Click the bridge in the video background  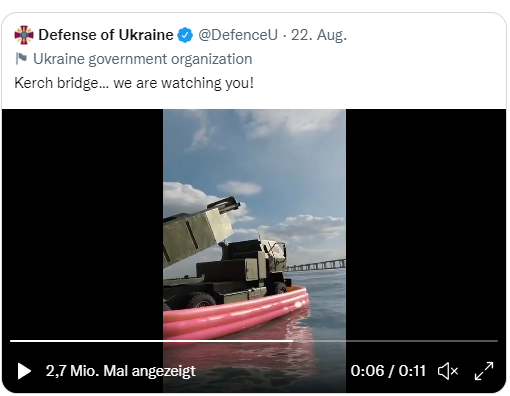[317, 265]
